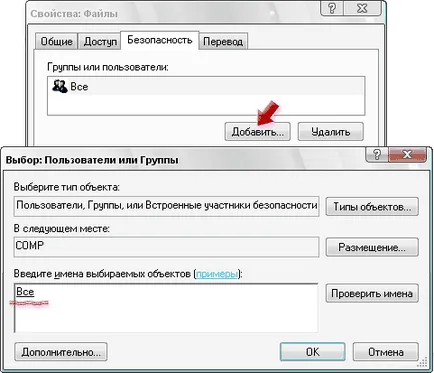The image size is (434, 373).
Task: Close the Свойства: Файлы window
Action: [362, 8]
